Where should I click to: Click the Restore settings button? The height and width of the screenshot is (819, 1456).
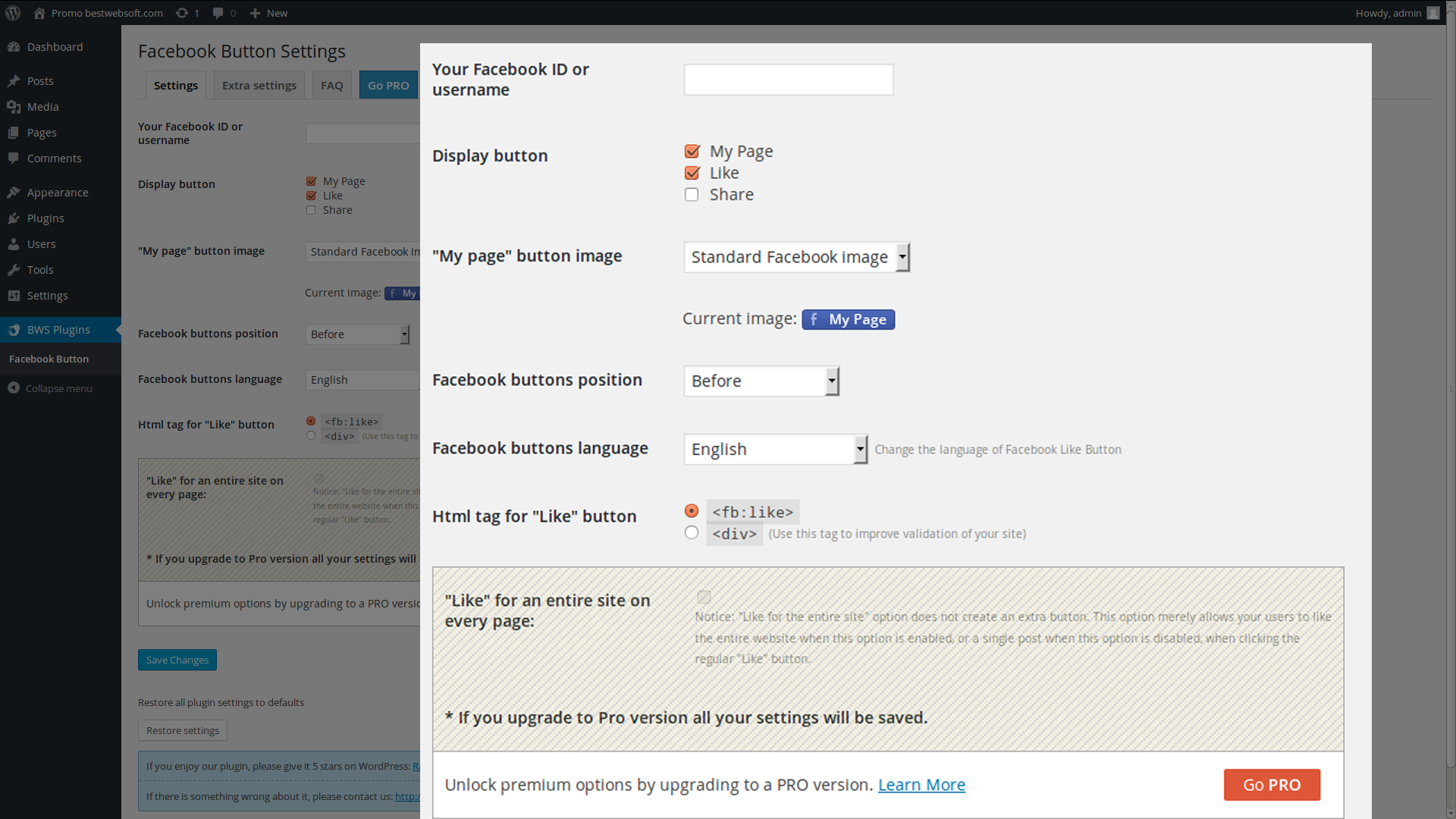183,730
